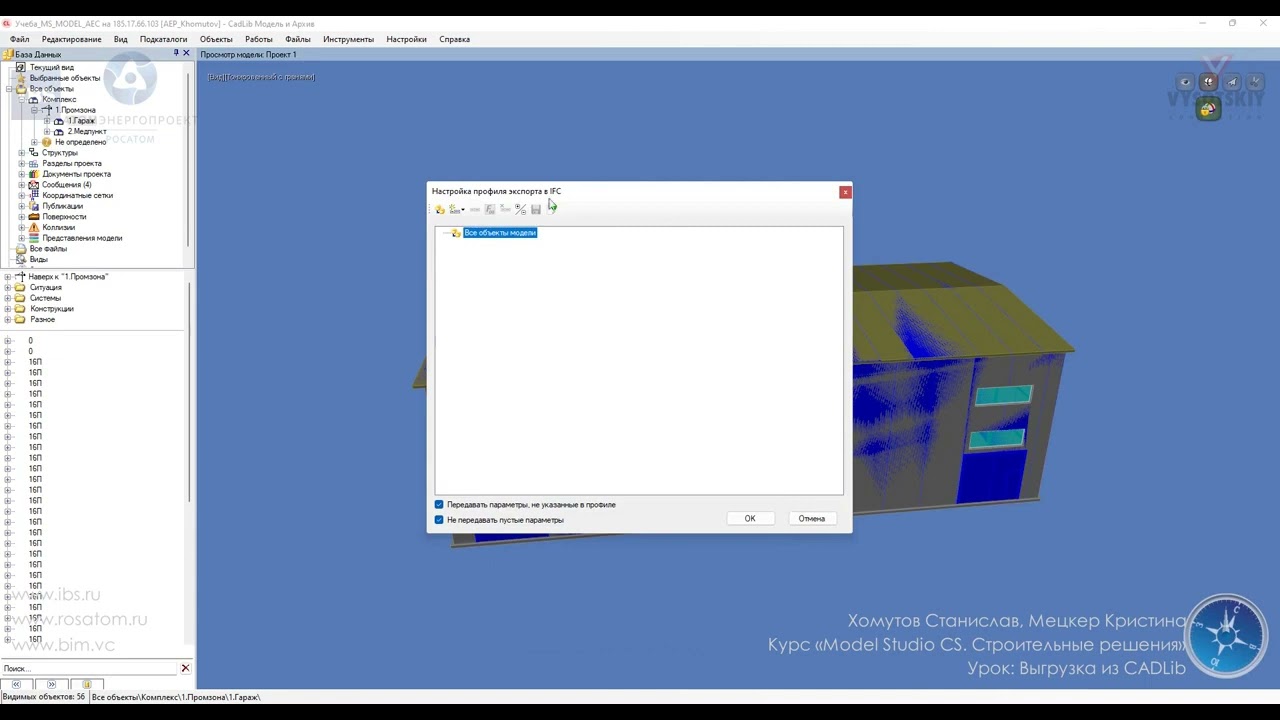Click the function Fx icon in dialog toolbar

click(490, 209)
